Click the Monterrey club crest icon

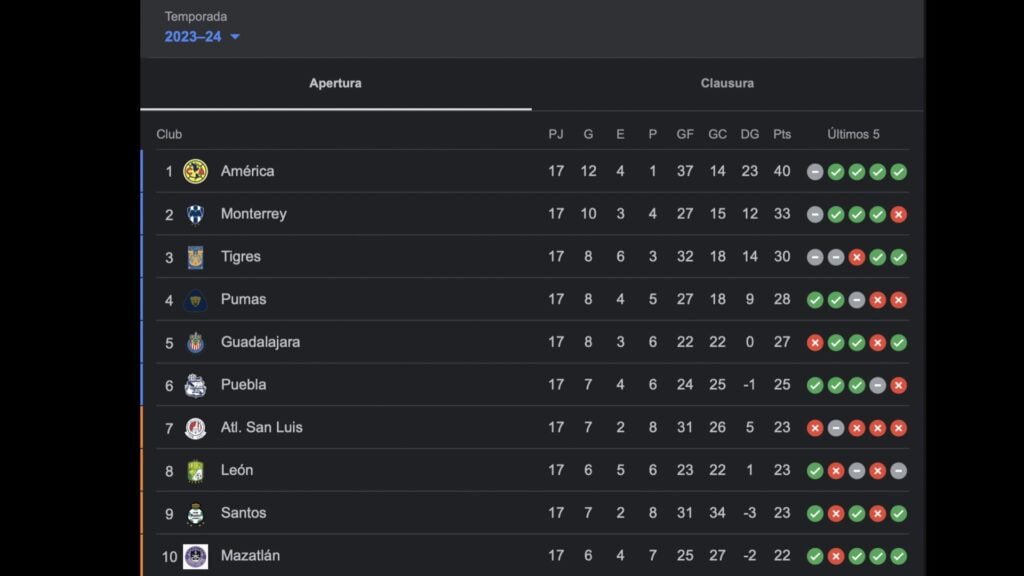point(195,214)
